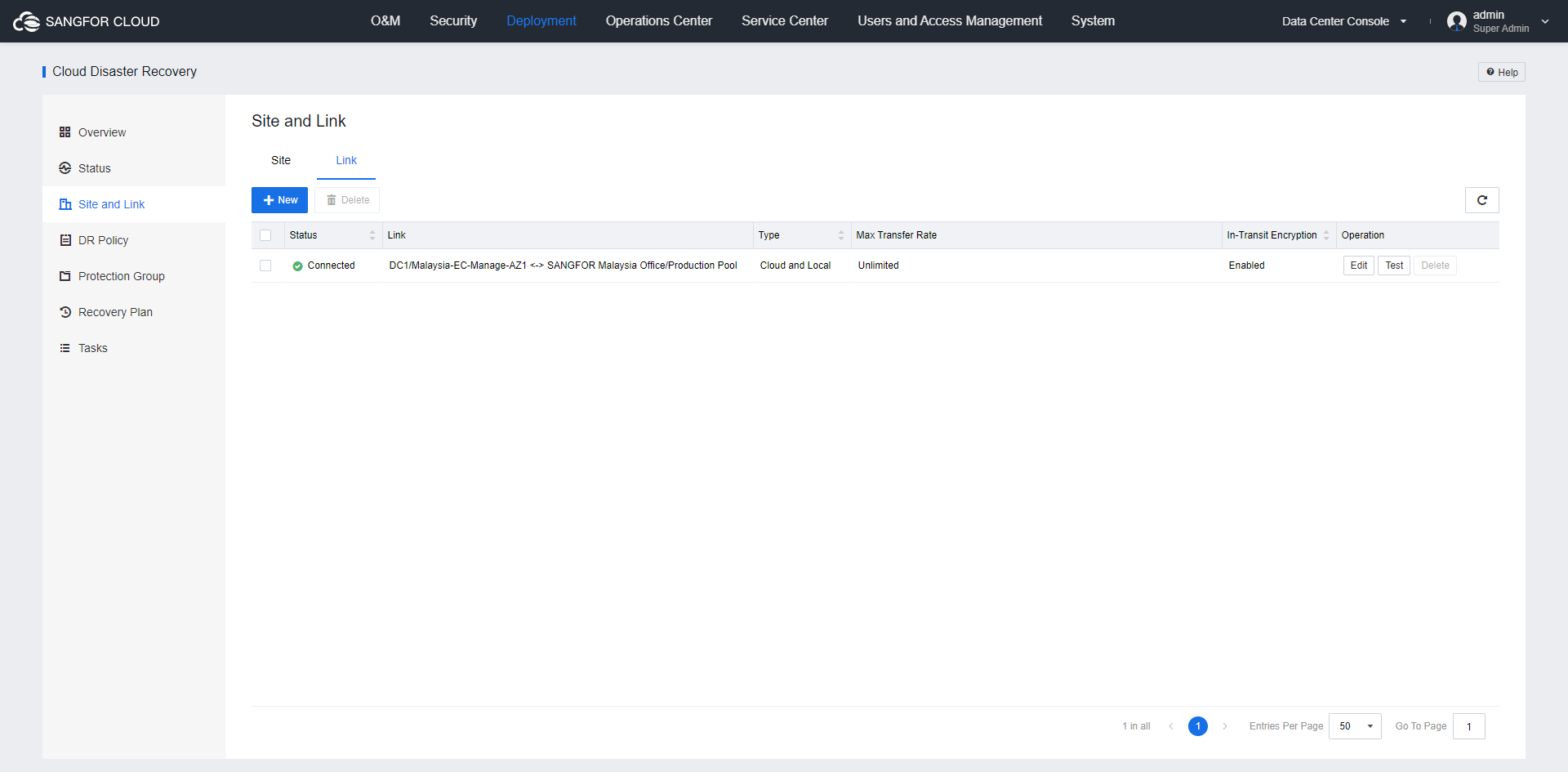Open Users and Access Management menu

point(950,21)
